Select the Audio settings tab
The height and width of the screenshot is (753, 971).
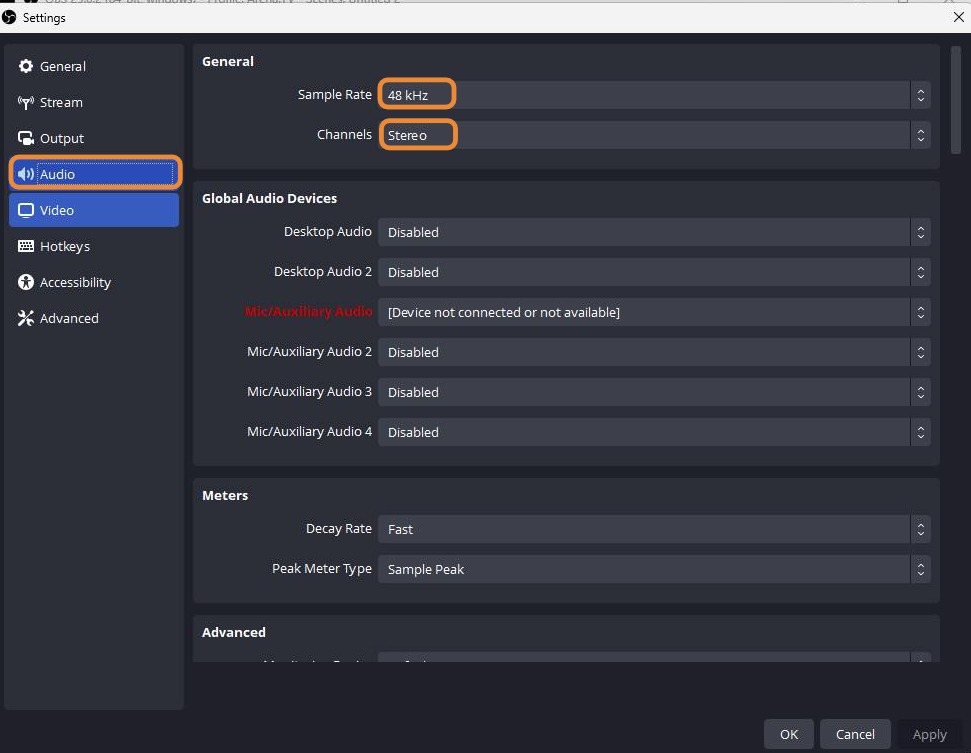coord(94,174)
